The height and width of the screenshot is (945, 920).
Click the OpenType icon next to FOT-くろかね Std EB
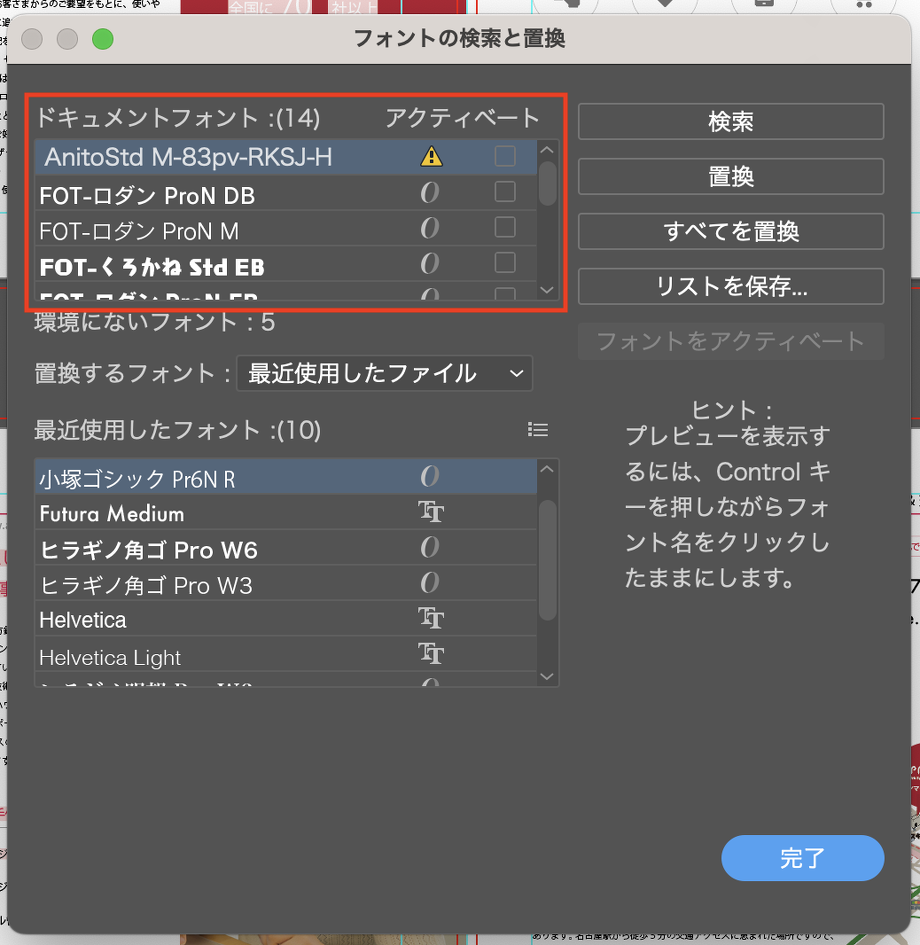(x=430, y=264)
